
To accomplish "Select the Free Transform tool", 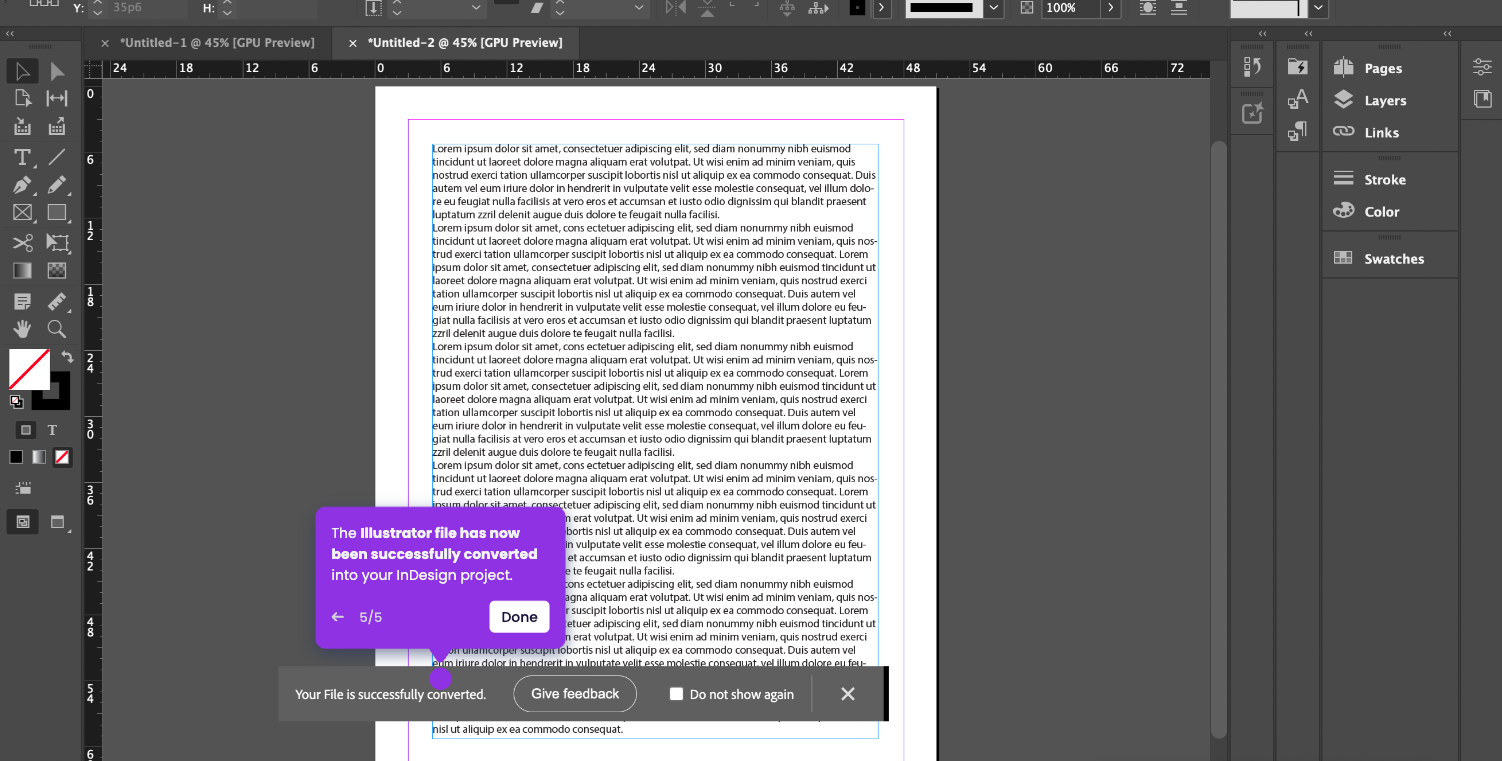I will (x=57, y=243).
